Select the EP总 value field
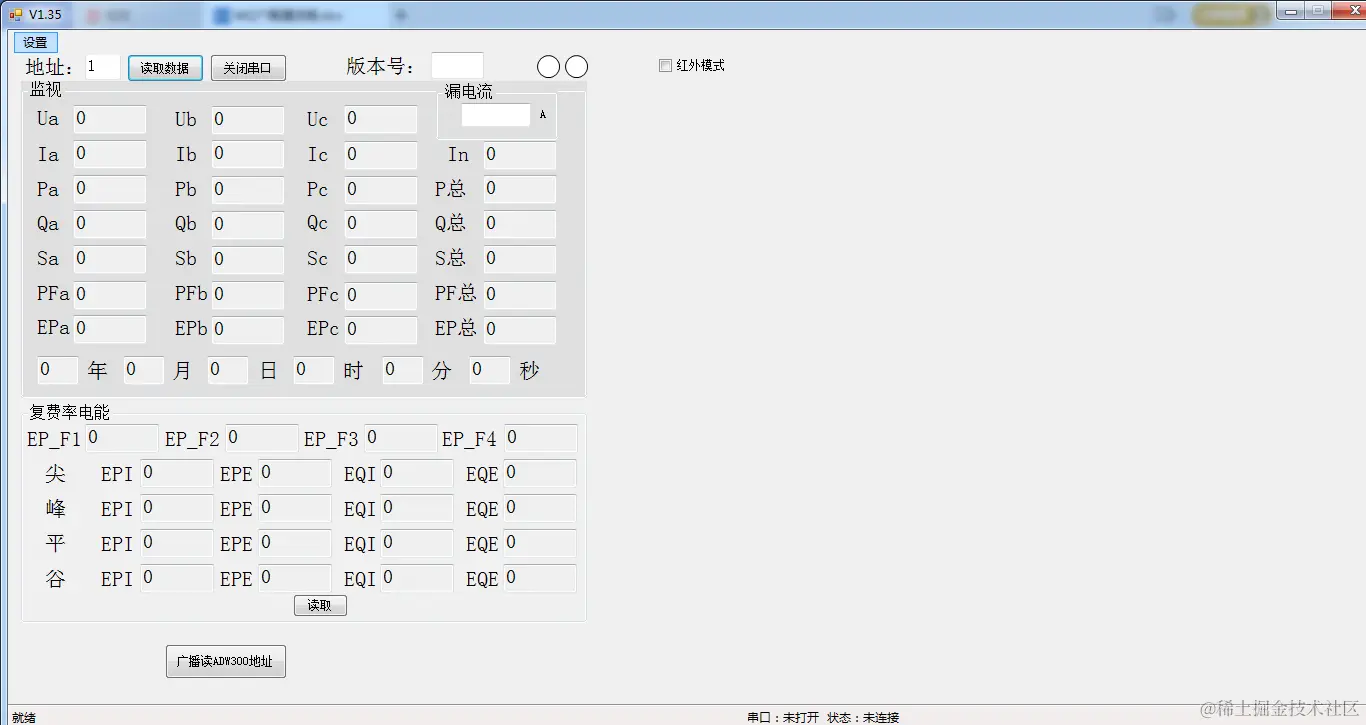Viewport: 1366px width, 725px height. [520, 330]
